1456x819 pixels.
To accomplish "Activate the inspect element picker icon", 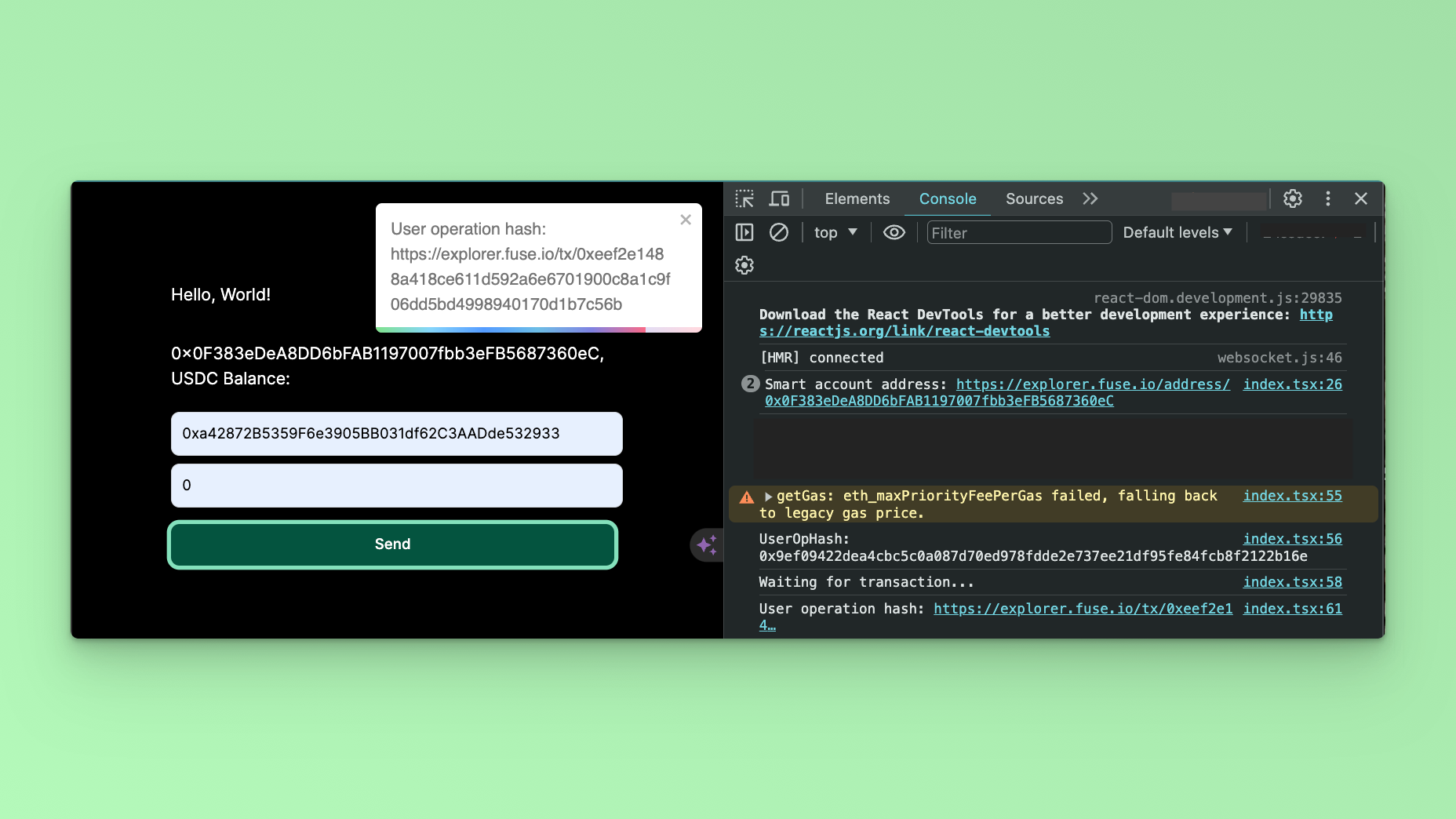I will pyautogui.click(x=744, y=199).
